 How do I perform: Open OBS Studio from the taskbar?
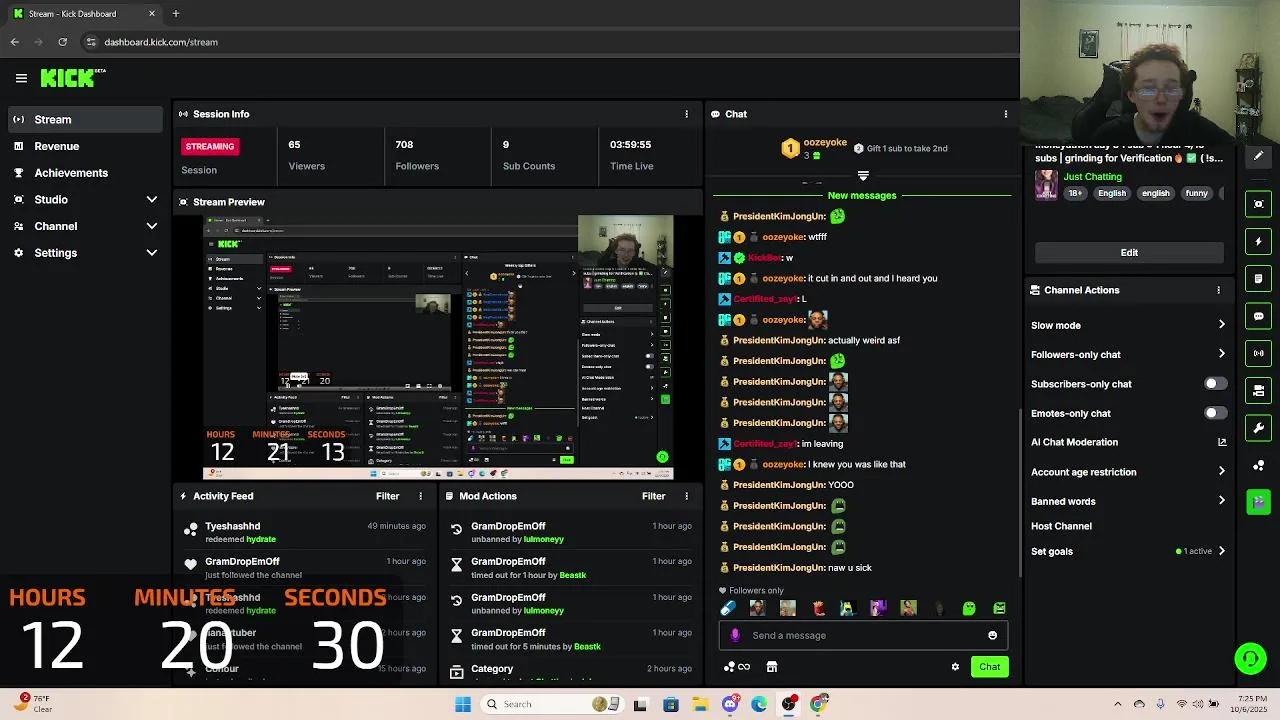pos(789,704)
